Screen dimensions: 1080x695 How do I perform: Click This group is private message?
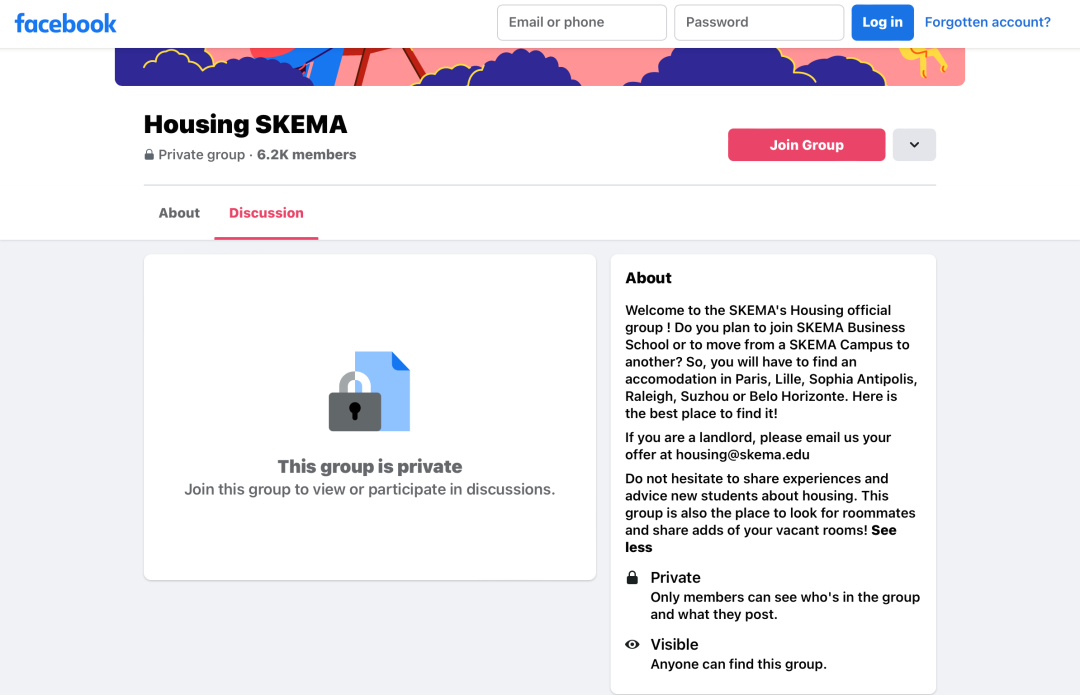pyautogui.click(x=370, y=466)
